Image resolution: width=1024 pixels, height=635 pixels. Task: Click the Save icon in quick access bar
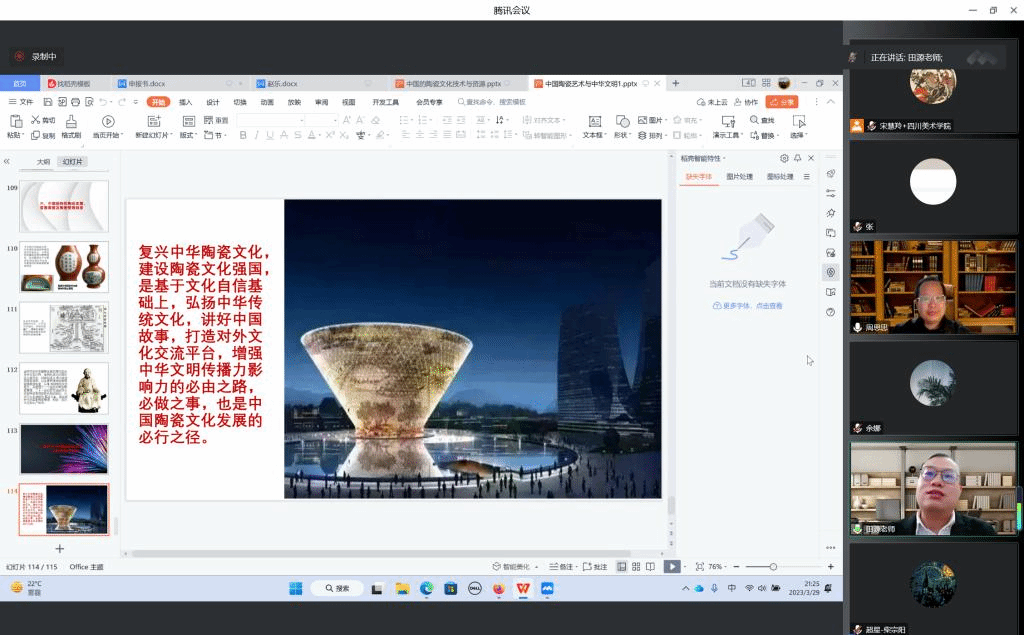48,102
